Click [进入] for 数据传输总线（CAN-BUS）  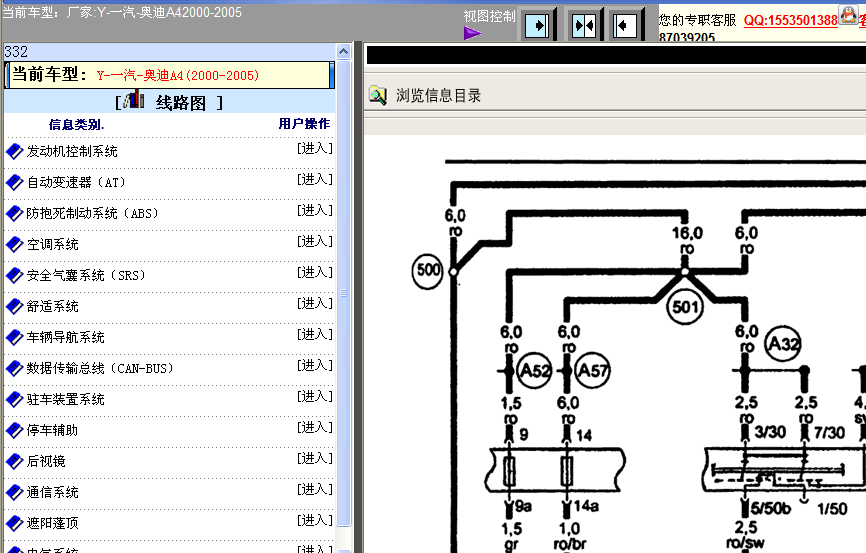tap(315, 365)
